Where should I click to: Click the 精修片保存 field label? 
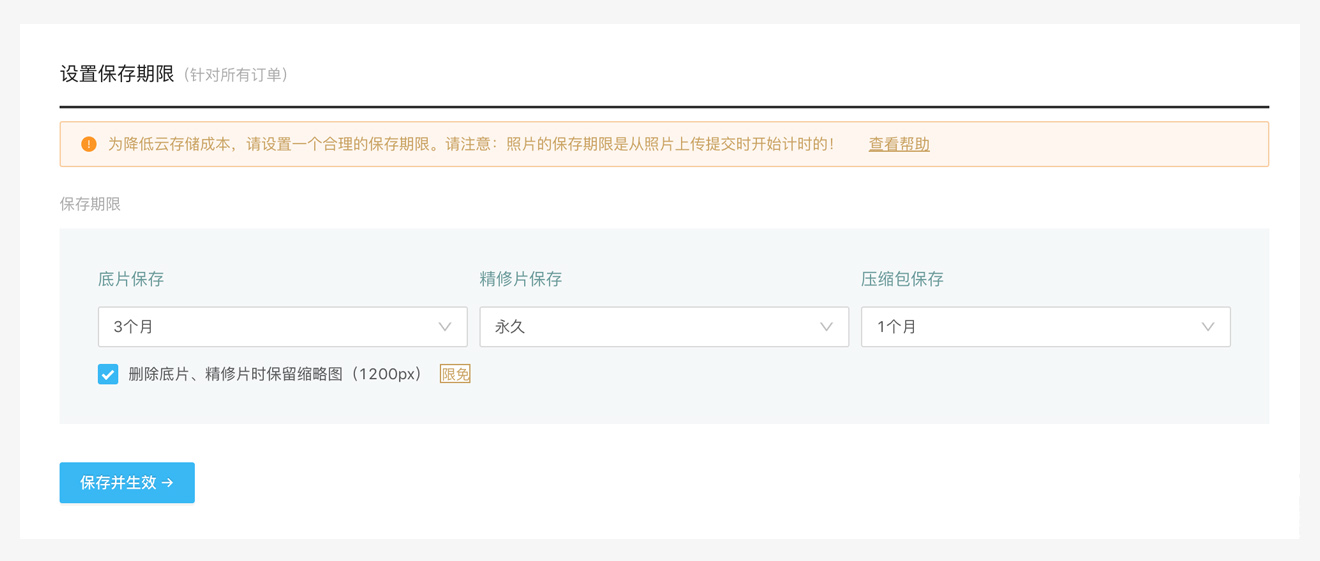[521, 279]
